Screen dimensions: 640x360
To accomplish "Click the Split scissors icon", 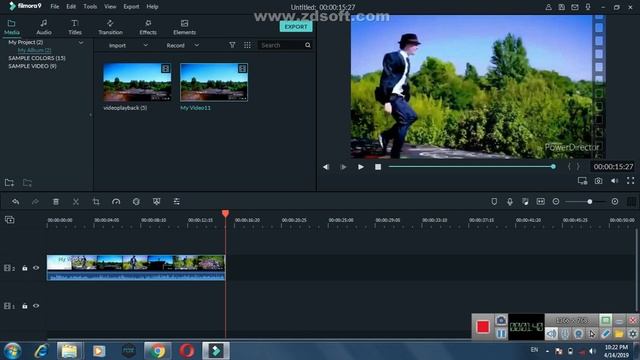I will [76, 202].
